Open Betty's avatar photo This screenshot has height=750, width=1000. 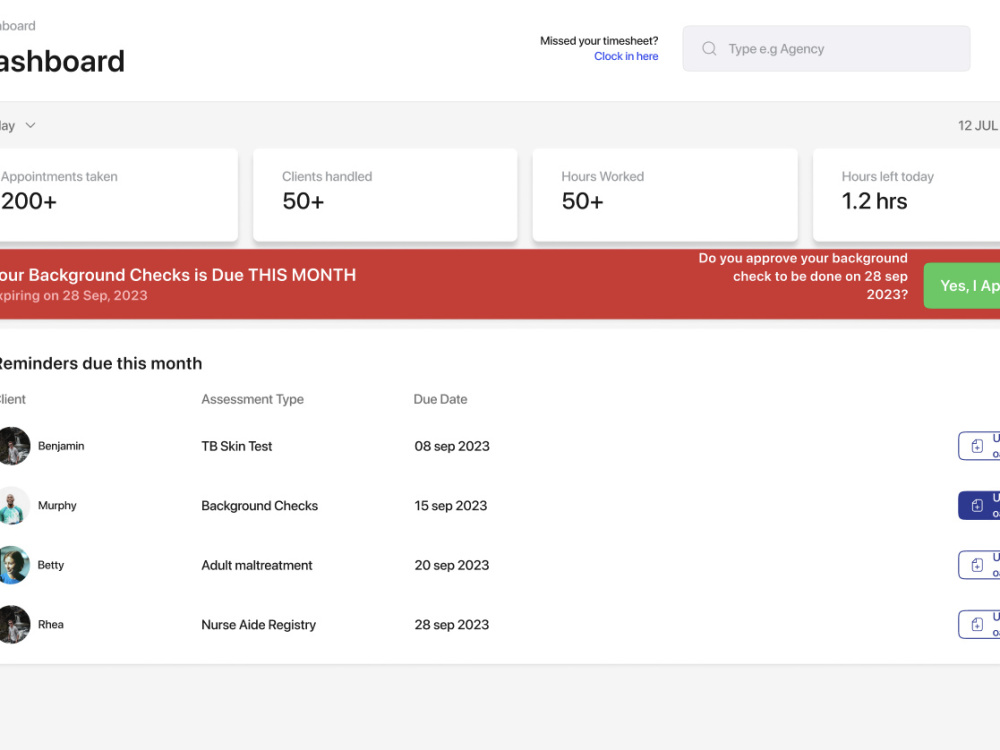(x=13, y=565)
